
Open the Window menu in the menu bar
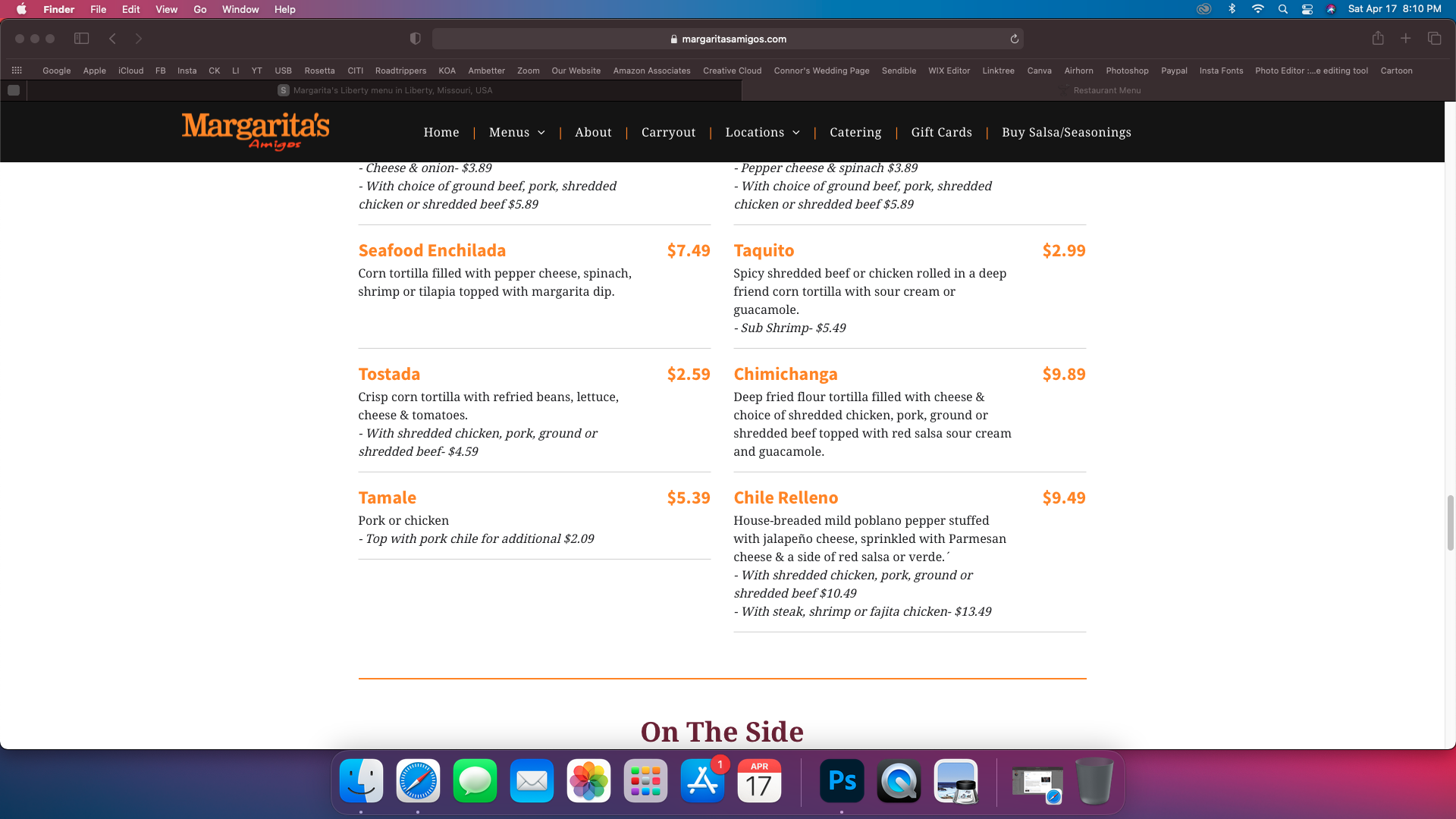pyautogui.click(x=240, y=9)
